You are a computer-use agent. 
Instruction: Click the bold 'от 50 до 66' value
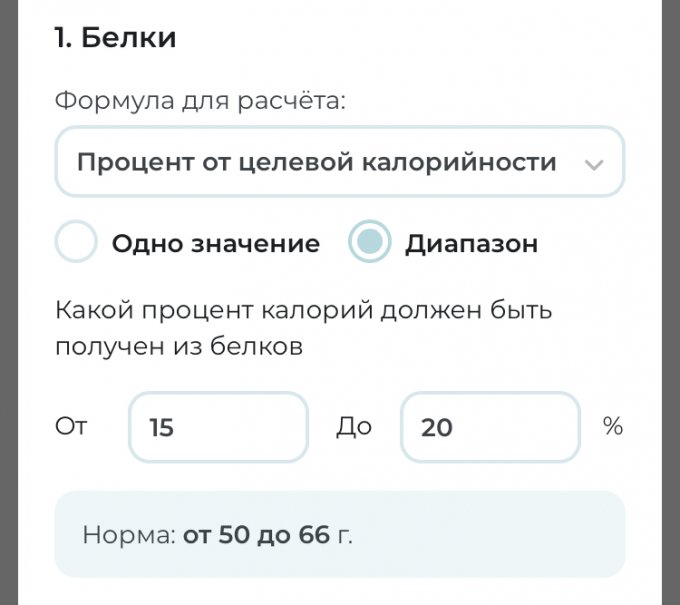pos(256,535)
